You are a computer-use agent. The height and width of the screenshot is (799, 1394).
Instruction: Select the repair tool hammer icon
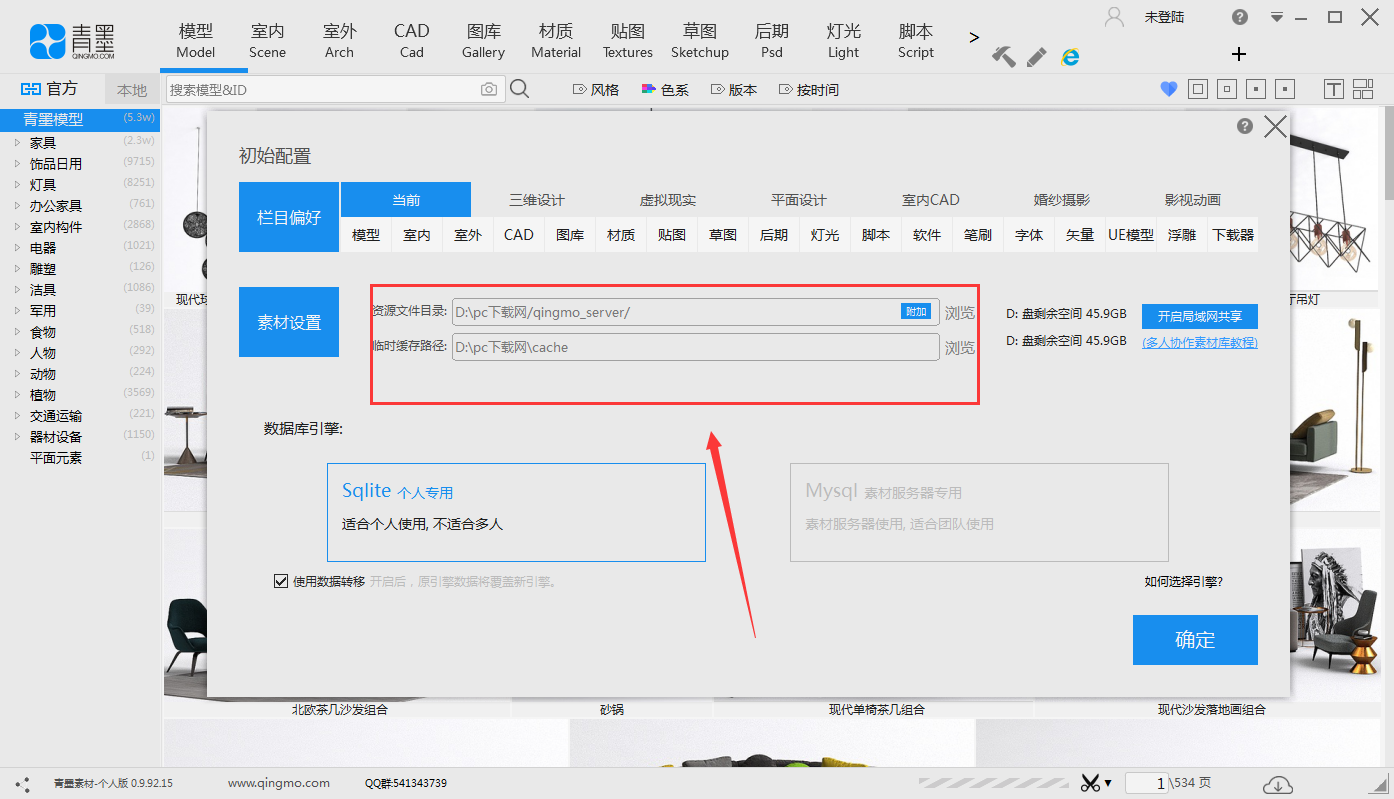pyautogui.click(x=1003, y=57)
